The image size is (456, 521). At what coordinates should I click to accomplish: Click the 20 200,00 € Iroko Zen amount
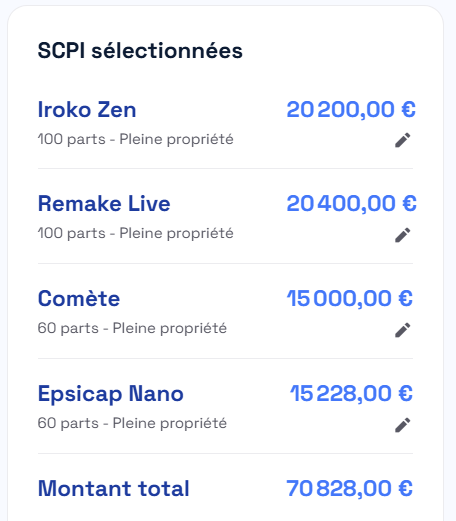[x=351, y=109]
